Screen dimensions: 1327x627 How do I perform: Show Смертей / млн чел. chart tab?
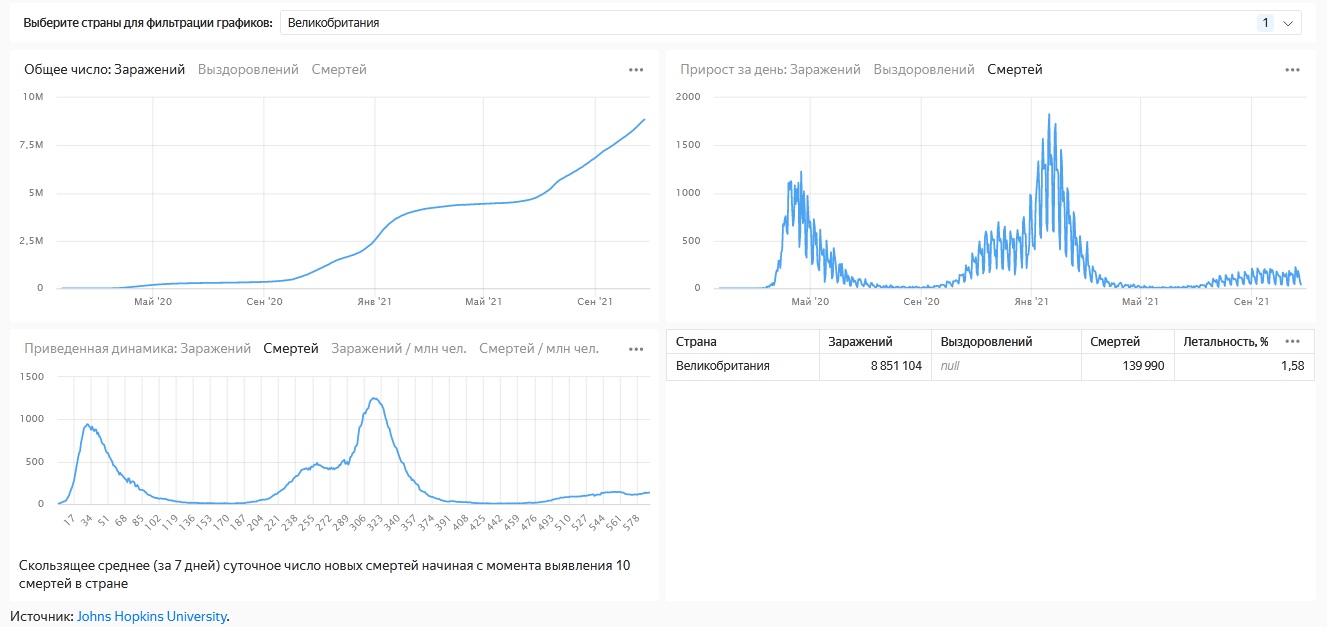click(539, 349)
